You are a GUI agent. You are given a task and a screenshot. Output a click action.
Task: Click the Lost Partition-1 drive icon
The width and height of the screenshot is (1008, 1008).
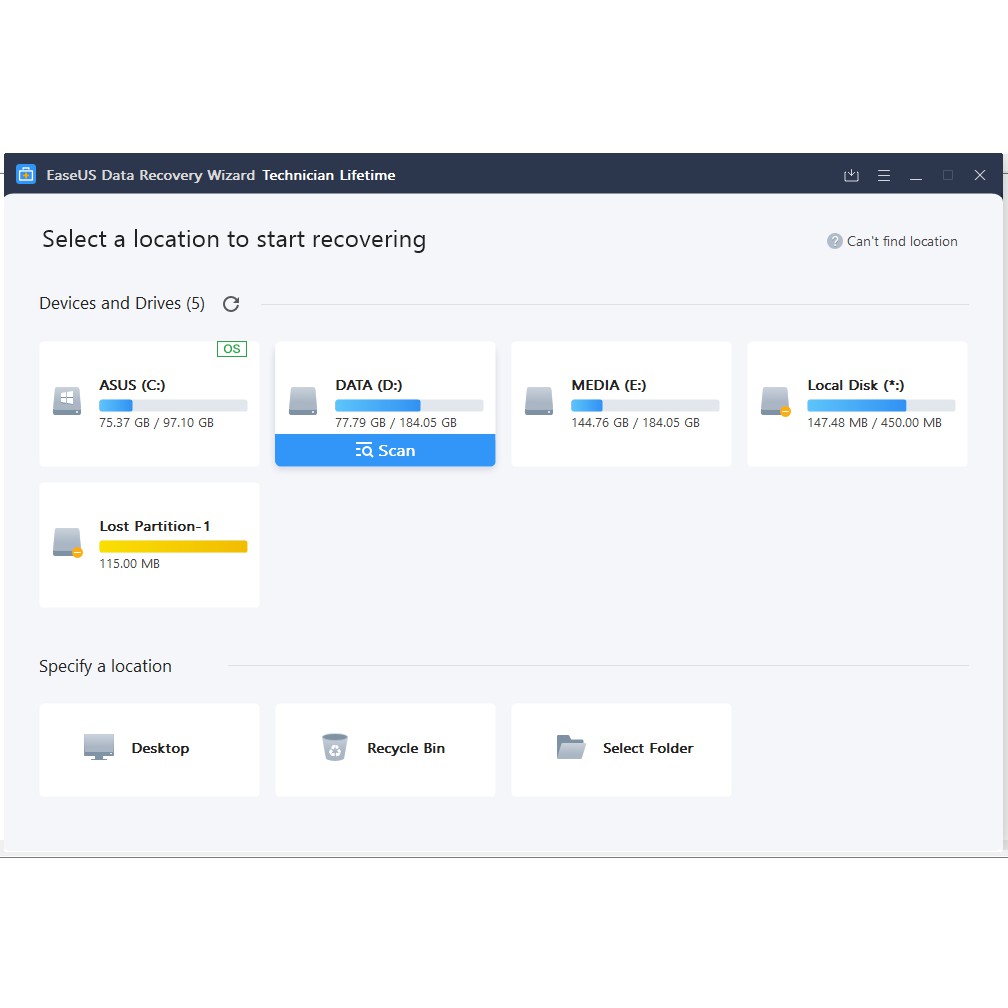(x=68, y=543)
